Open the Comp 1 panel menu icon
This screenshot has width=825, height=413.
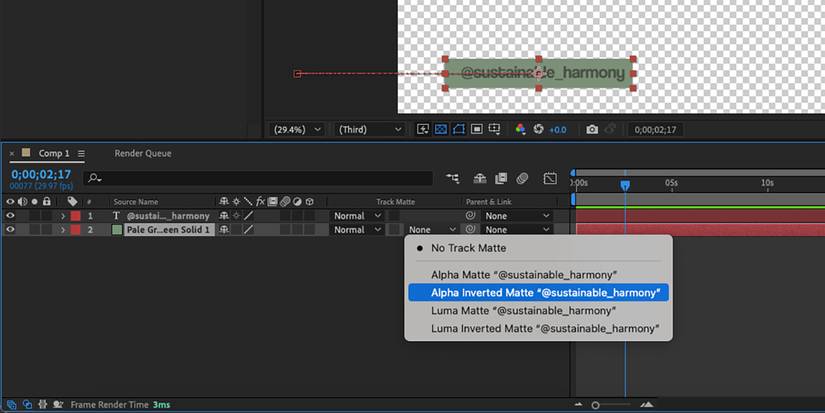(81, 154)
